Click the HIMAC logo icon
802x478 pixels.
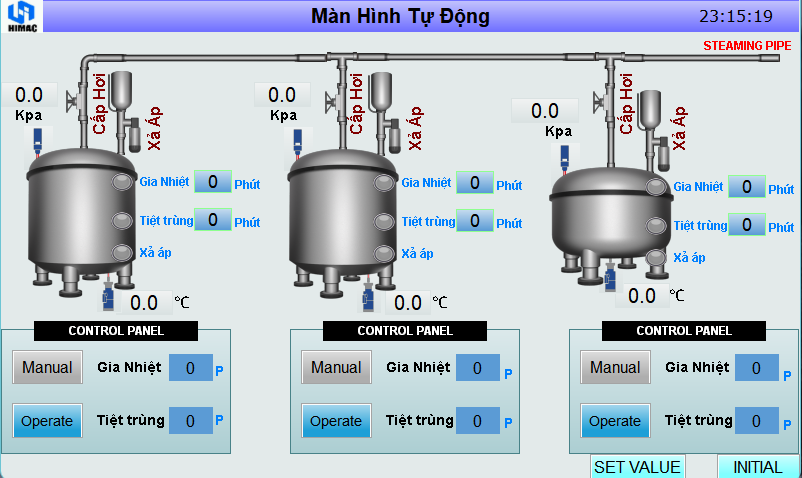(x=22, y=16)
